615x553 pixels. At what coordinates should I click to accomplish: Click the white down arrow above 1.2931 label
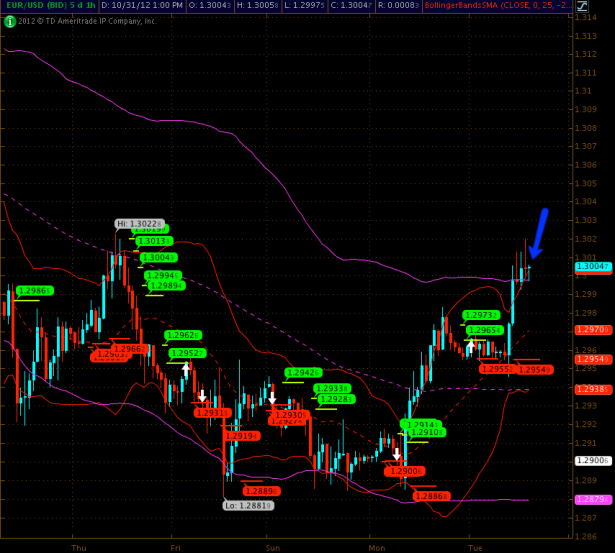click(202, 397)
